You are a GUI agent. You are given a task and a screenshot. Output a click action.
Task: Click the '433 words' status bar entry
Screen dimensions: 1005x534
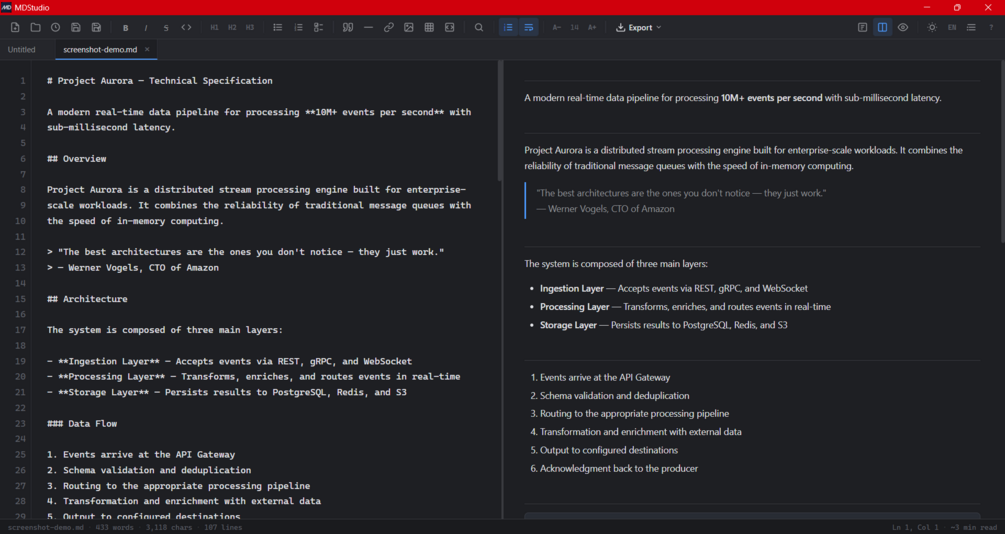click(x=115, y=528)
